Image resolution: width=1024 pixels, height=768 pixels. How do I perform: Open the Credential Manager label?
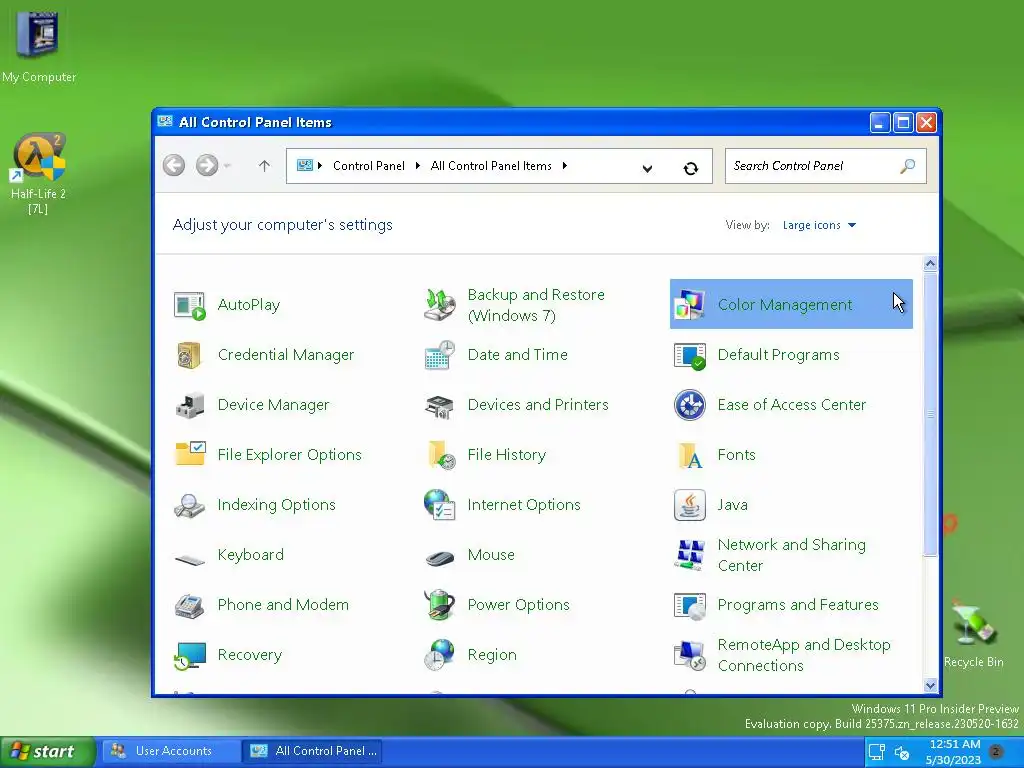coord(285,355)
